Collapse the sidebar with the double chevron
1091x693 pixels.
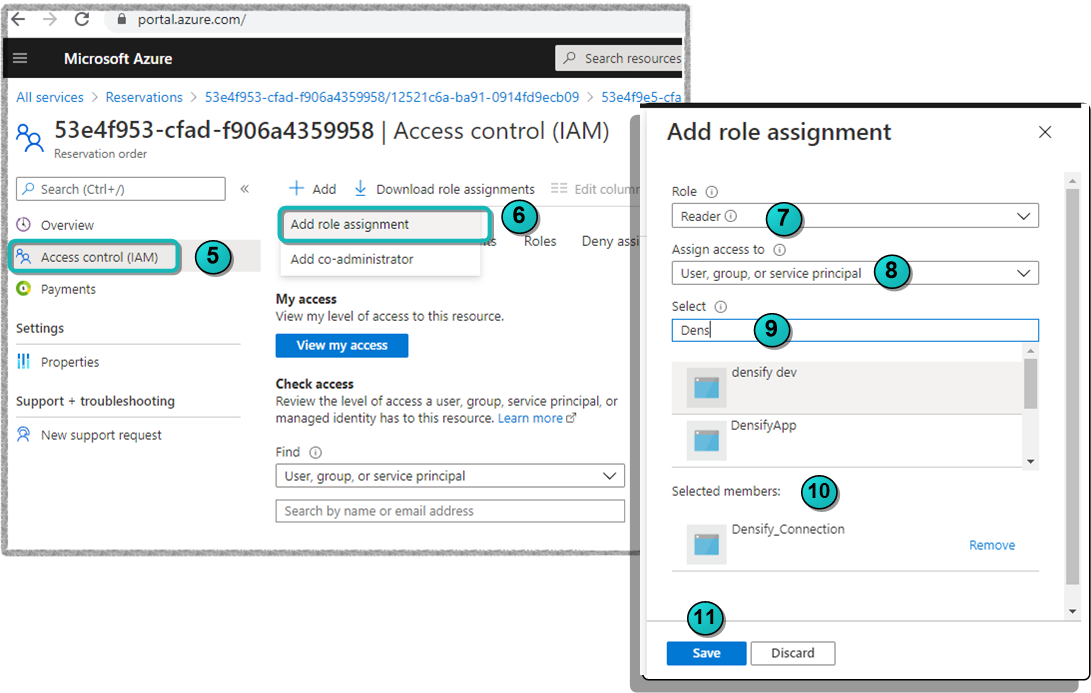tap(245, 189)
